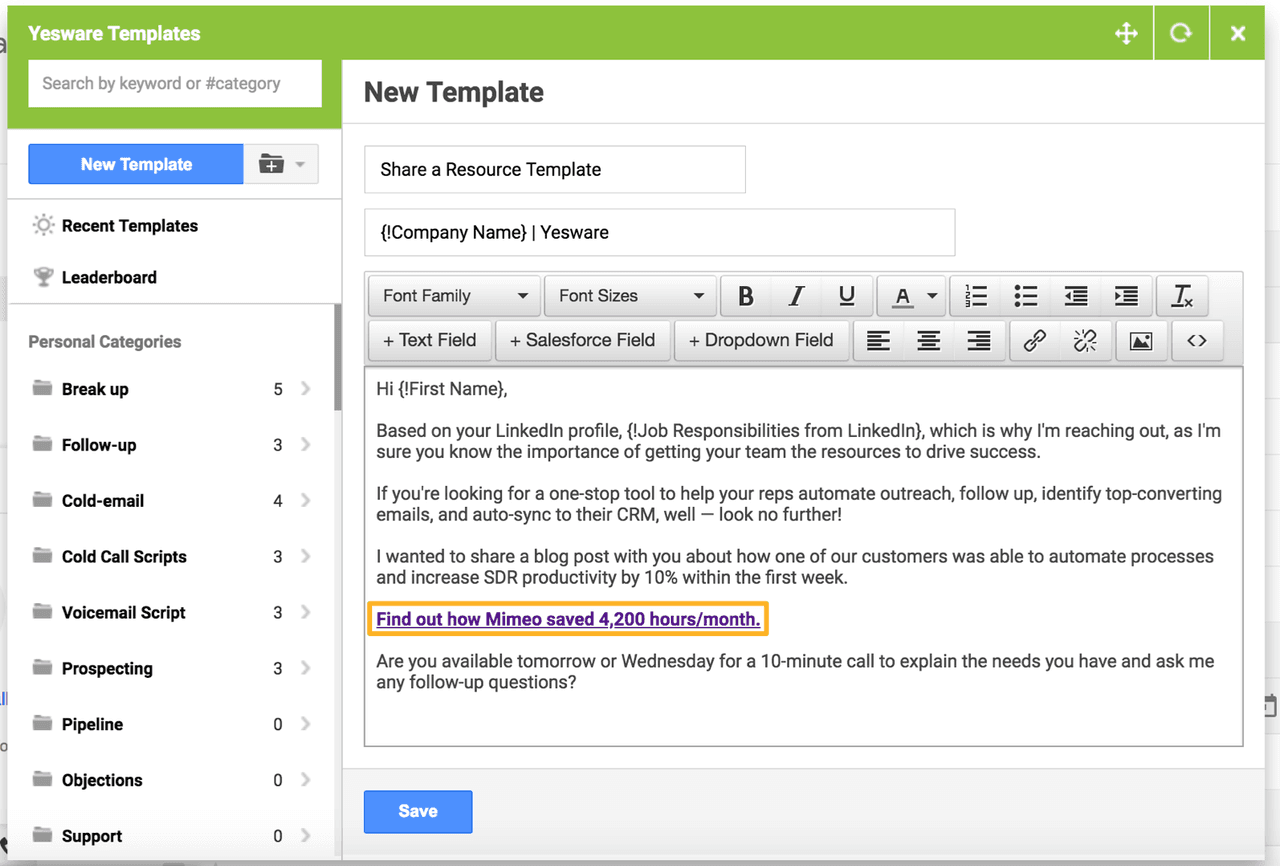Open the insert image tool
The width and height of the screenshot is (1280, 866).
coord(1141,341)
